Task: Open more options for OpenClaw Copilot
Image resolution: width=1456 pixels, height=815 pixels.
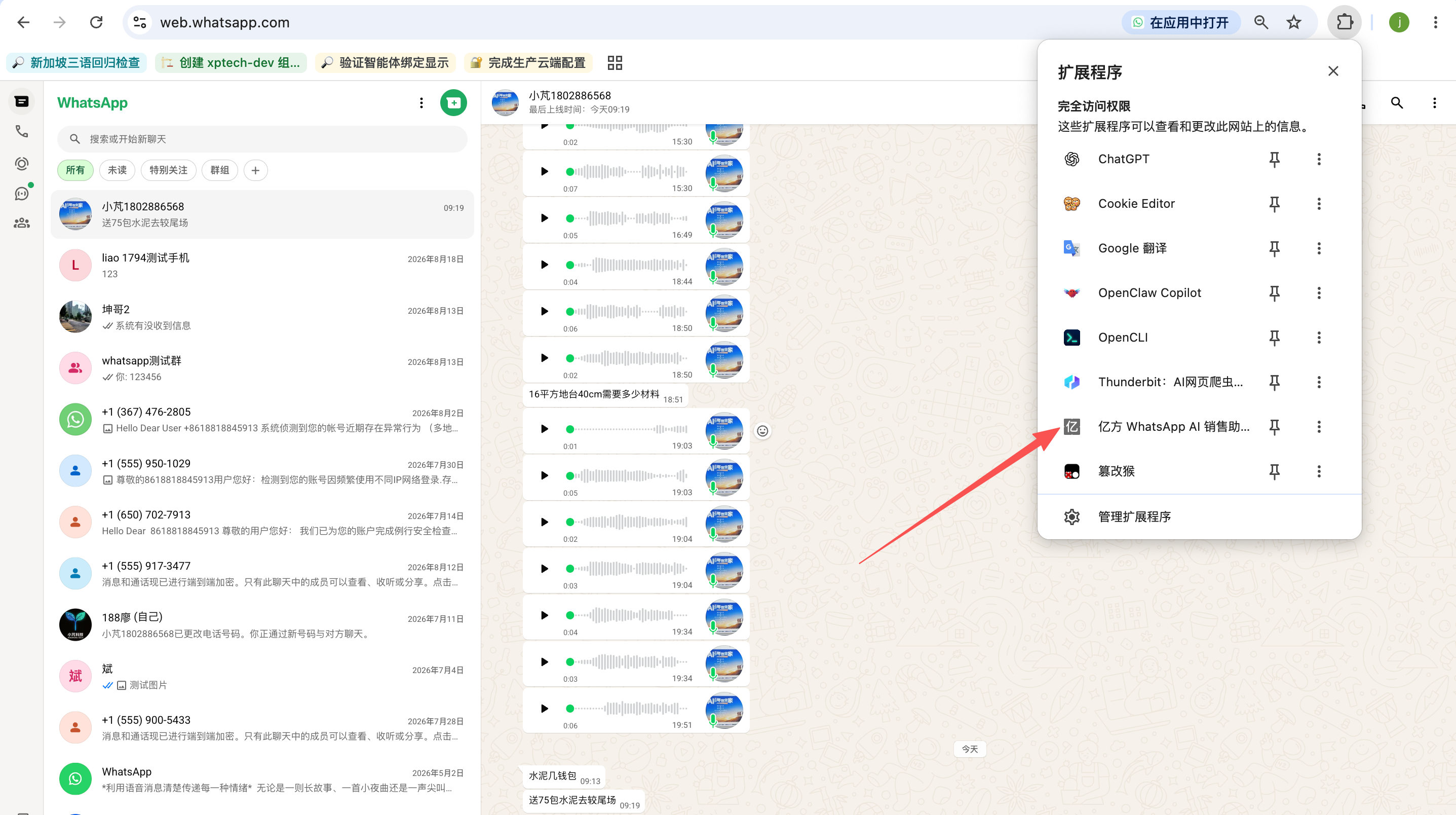Action: 1319,293
